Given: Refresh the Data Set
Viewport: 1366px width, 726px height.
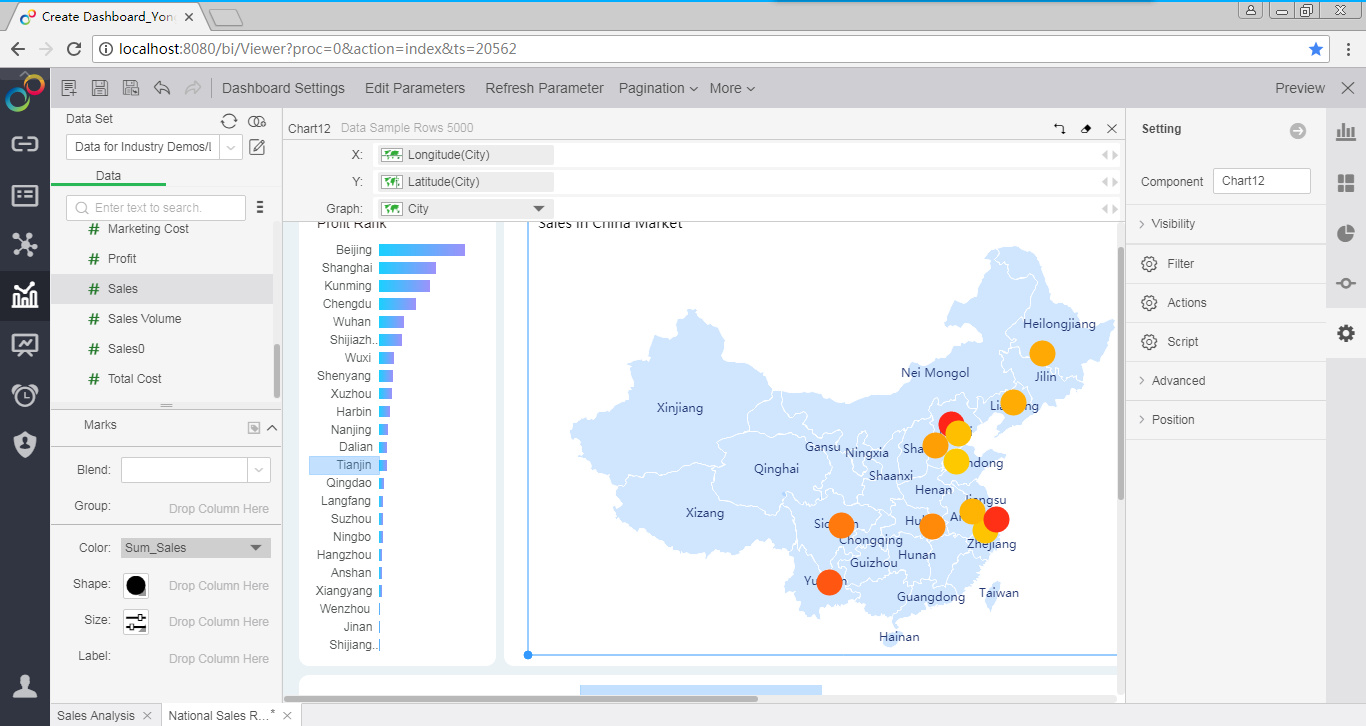Looking at the screenshot, I should tap(229, 121).
